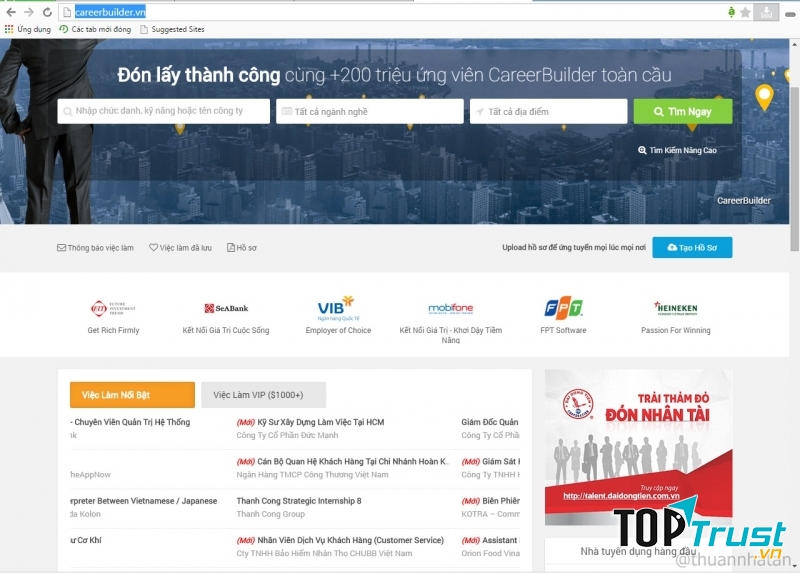
Task: Open the Tất cả ngành nghề dropdown
Action: click(x=370, y=111)
